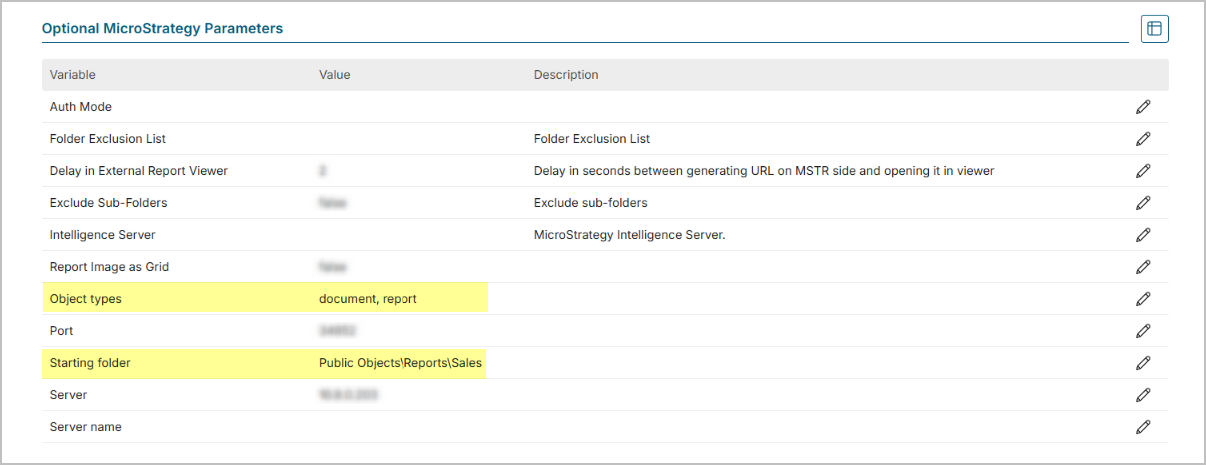Click the Variable column header
1206x465 pixels.
[x=72, y=75]
